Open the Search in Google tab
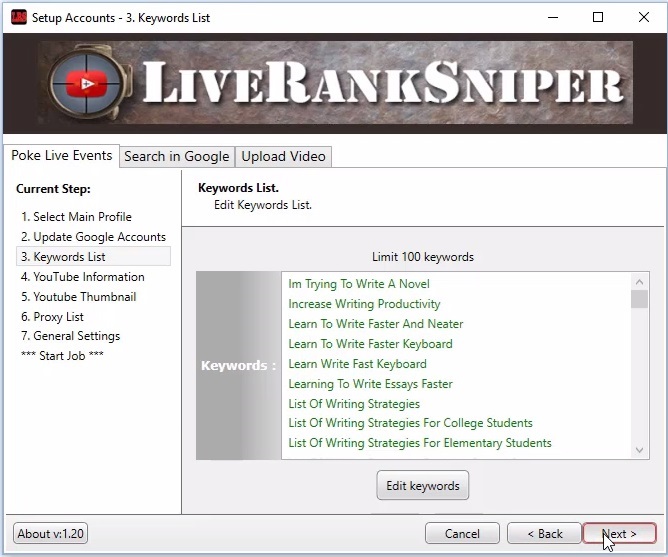The image size is (668, 557). click(177, 156)
